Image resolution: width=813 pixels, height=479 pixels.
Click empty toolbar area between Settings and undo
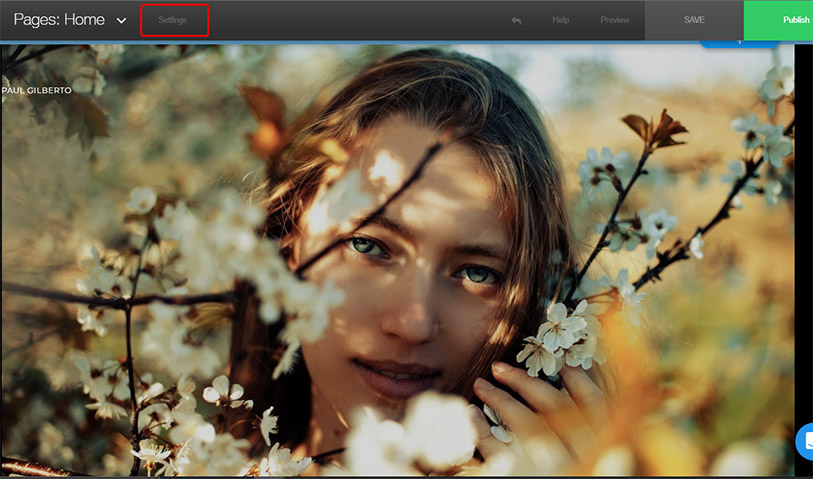pos(350,20)
